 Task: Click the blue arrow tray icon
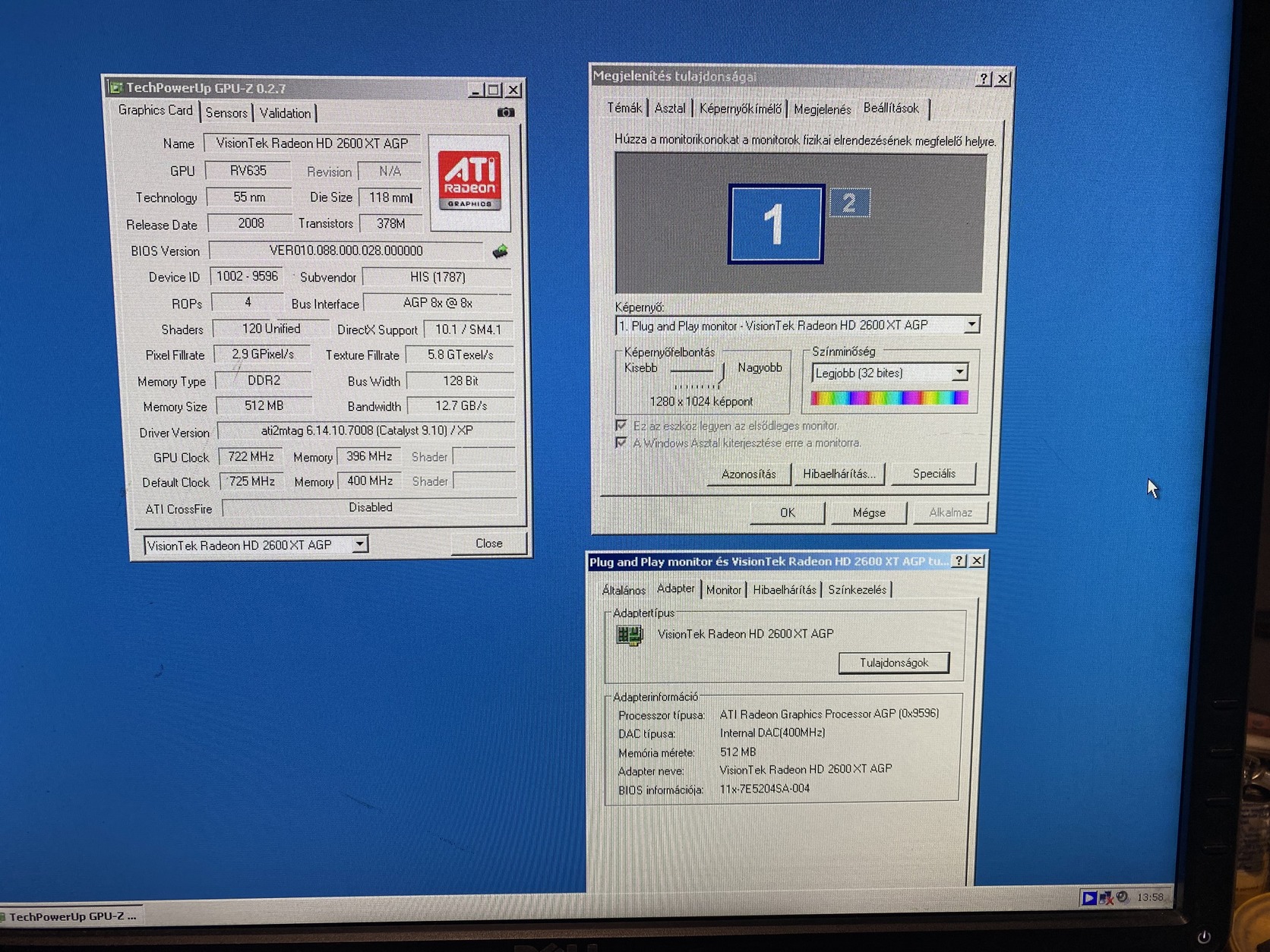pos(1089,898)
